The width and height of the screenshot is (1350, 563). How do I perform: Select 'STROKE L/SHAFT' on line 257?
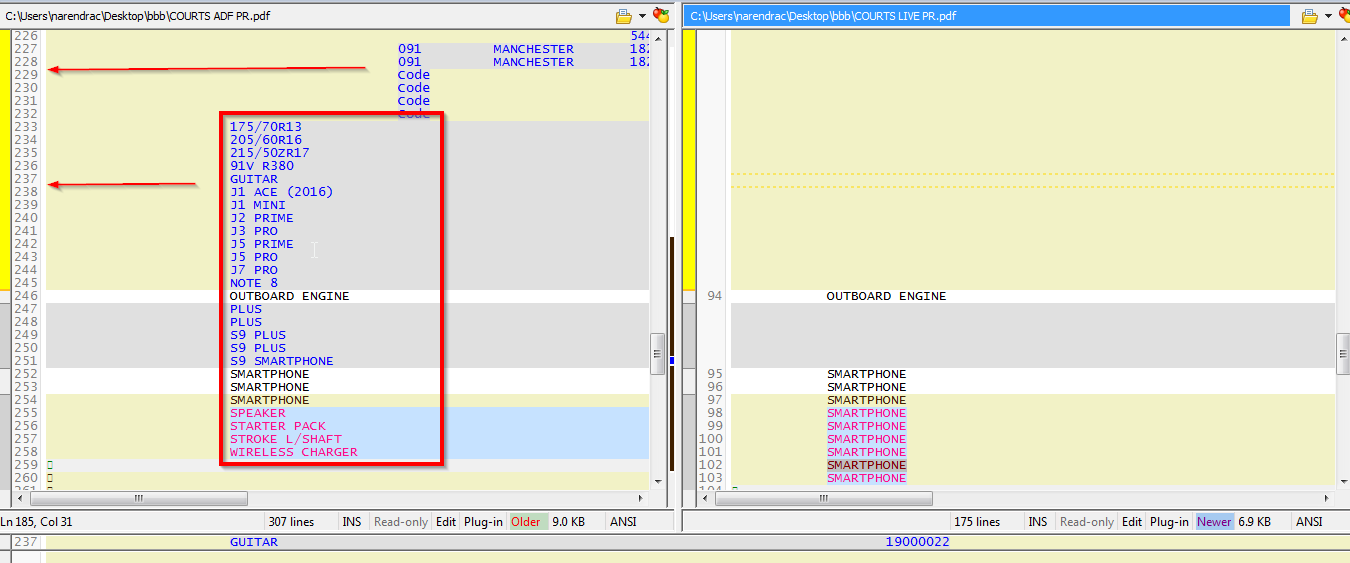(x=286, y=439)
